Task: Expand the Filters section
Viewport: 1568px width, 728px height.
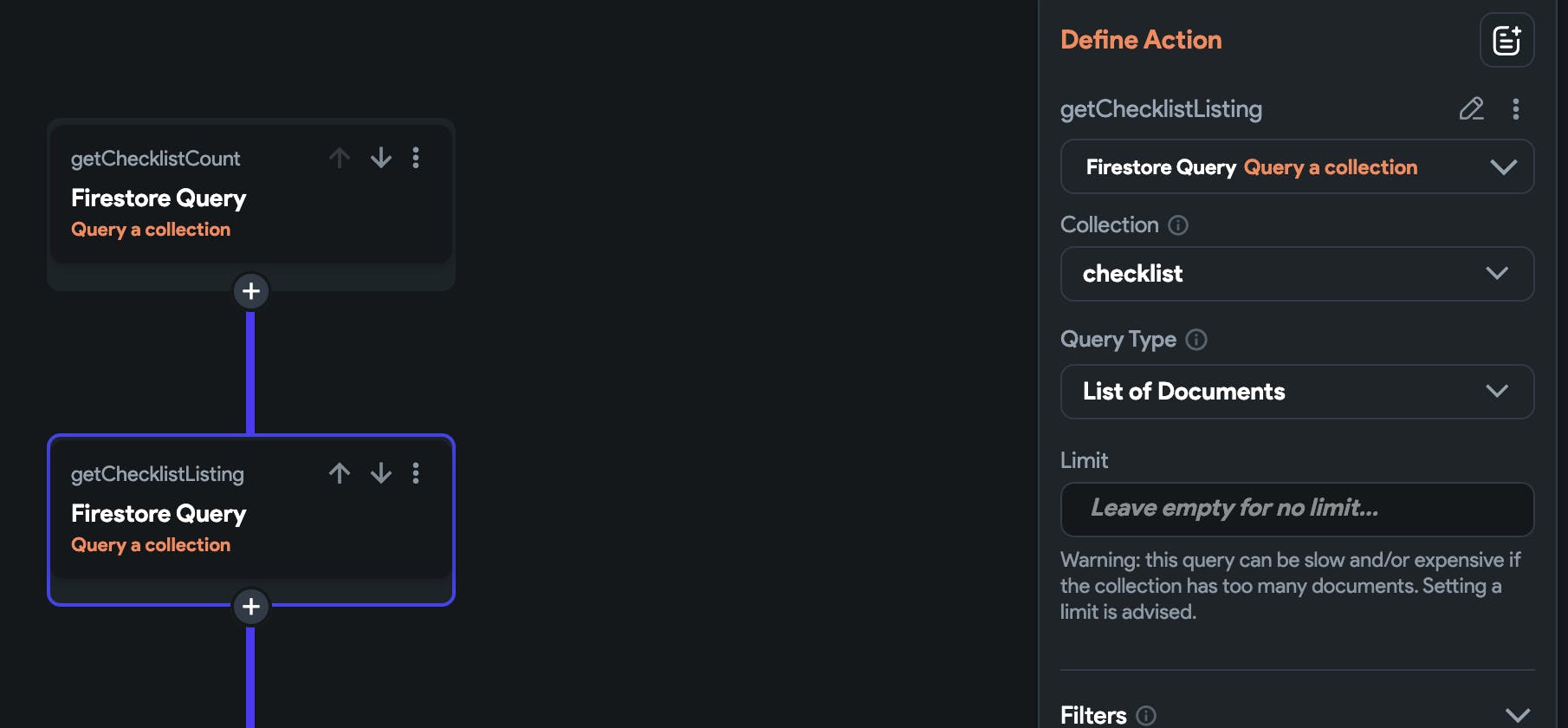Action: (1517, 715)
